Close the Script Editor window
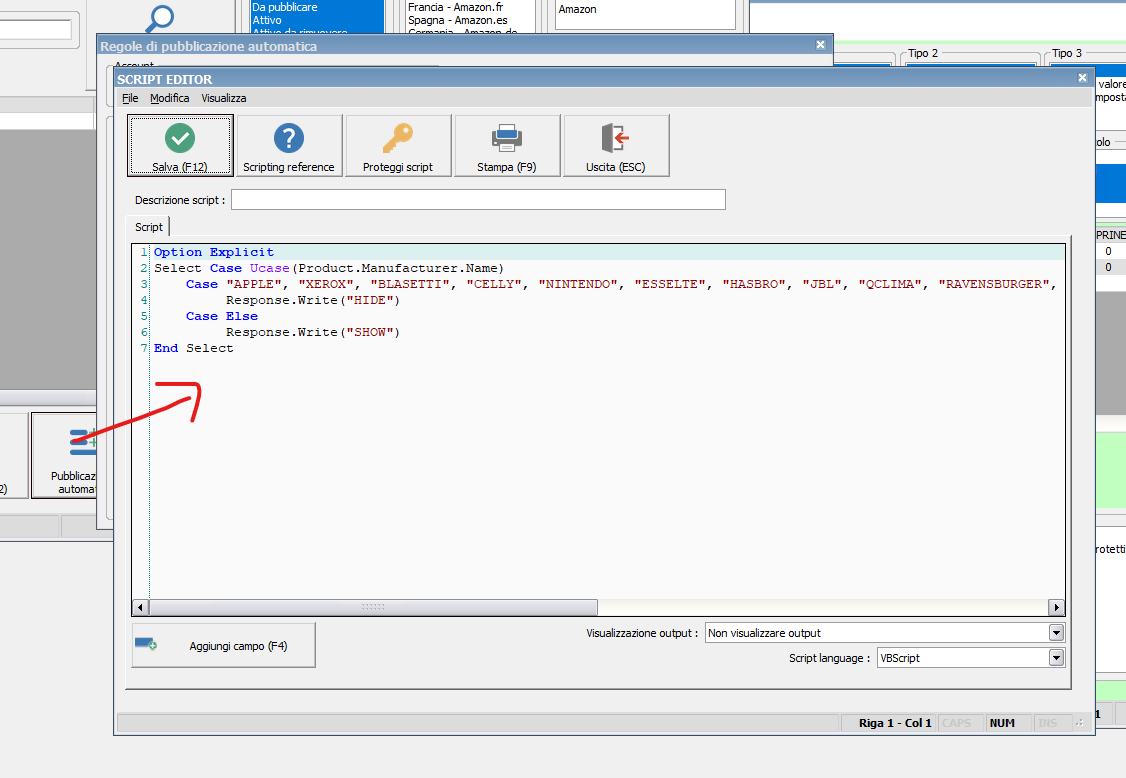Screen dimensions: 1126x778 click(x=1082, y=78)
